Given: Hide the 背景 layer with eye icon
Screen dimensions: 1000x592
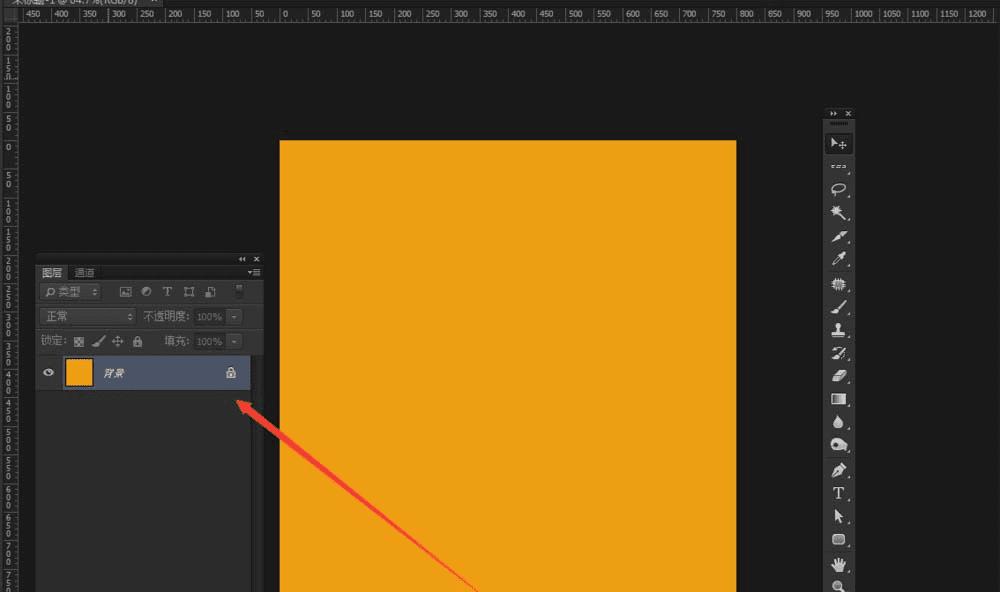Looking at the screenshot, I should pos(48,373).
